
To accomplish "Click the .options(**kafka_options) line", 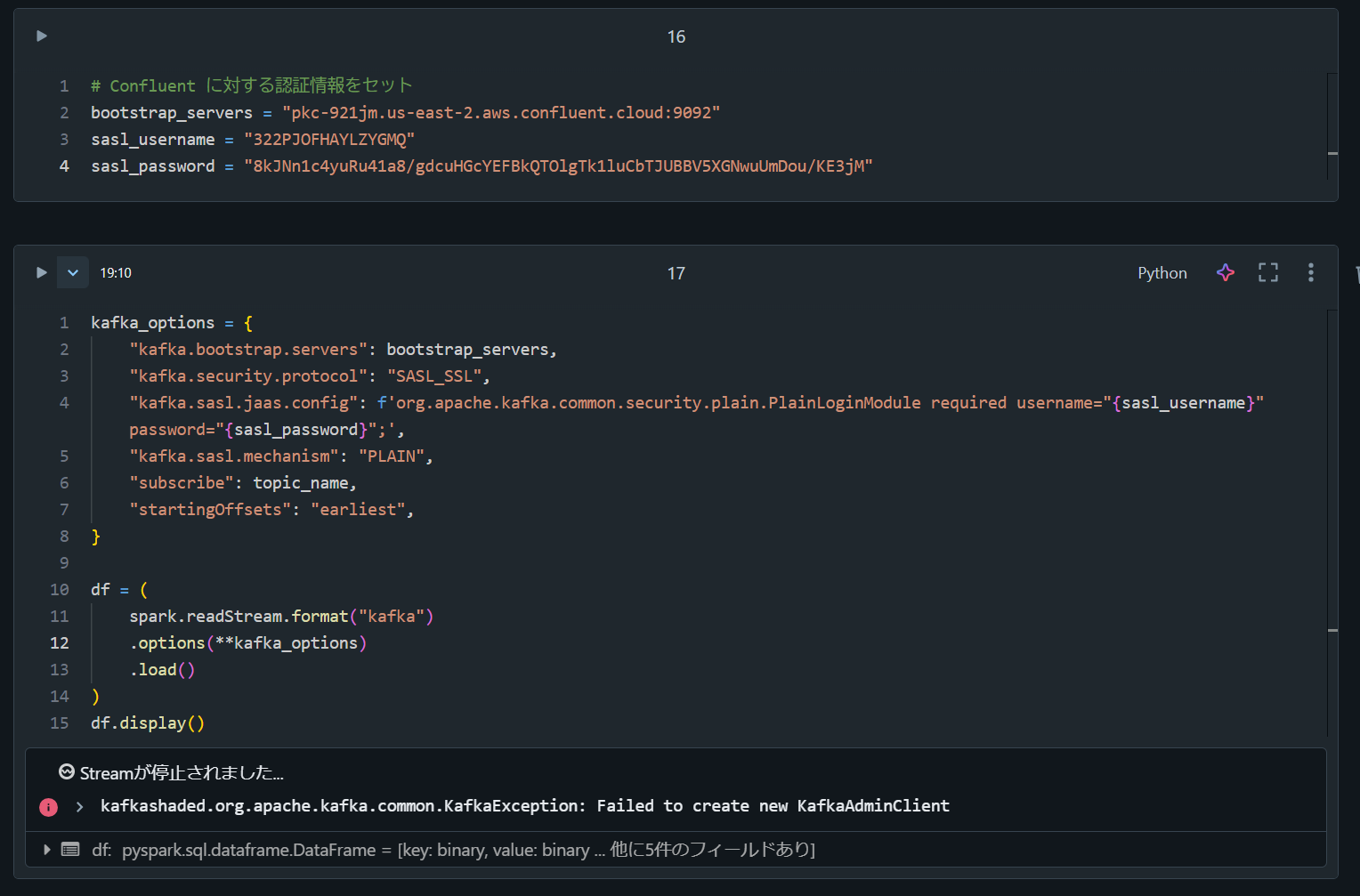I will (247, 643).
